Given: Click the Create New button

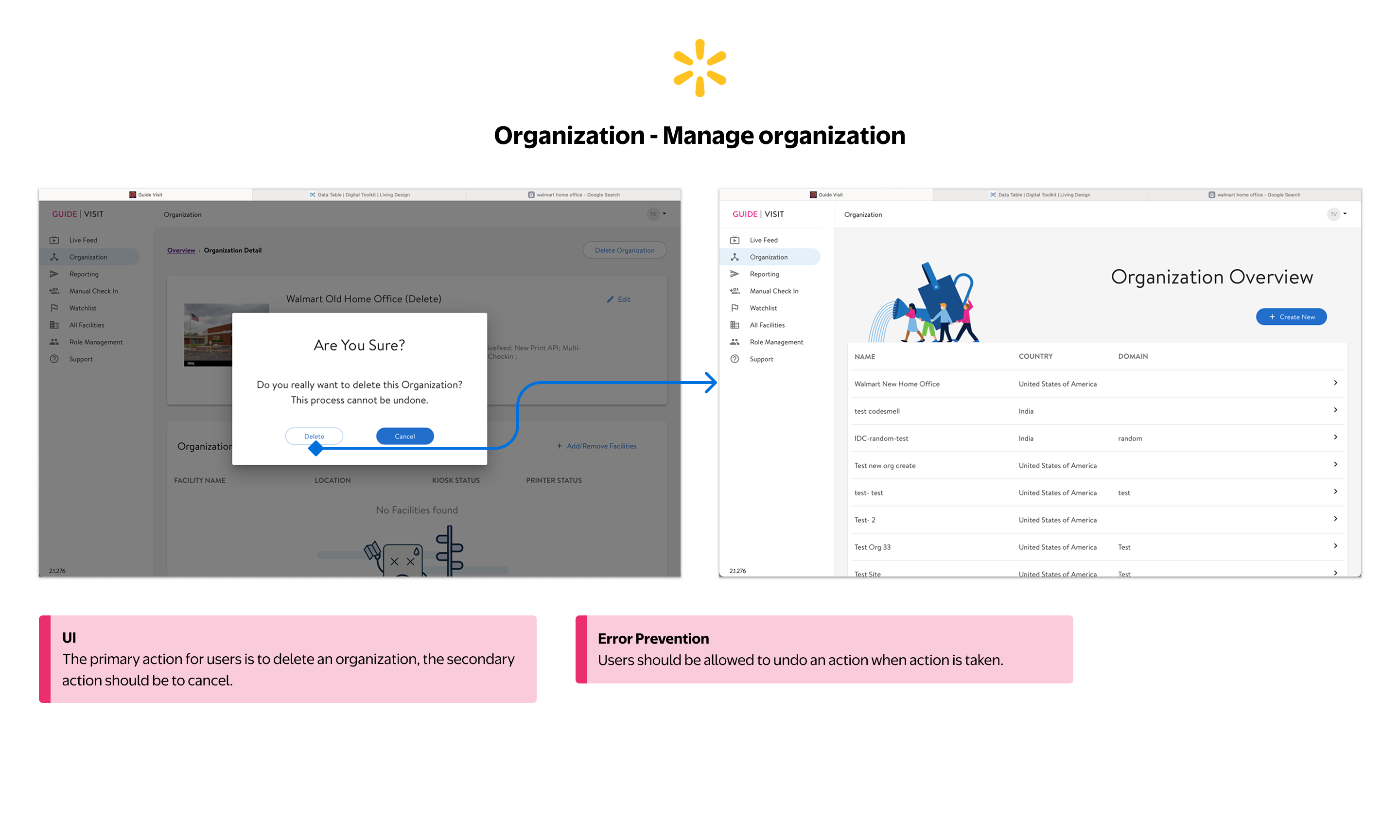Looking at the screenshot, I should click(x=1291, y=317).
